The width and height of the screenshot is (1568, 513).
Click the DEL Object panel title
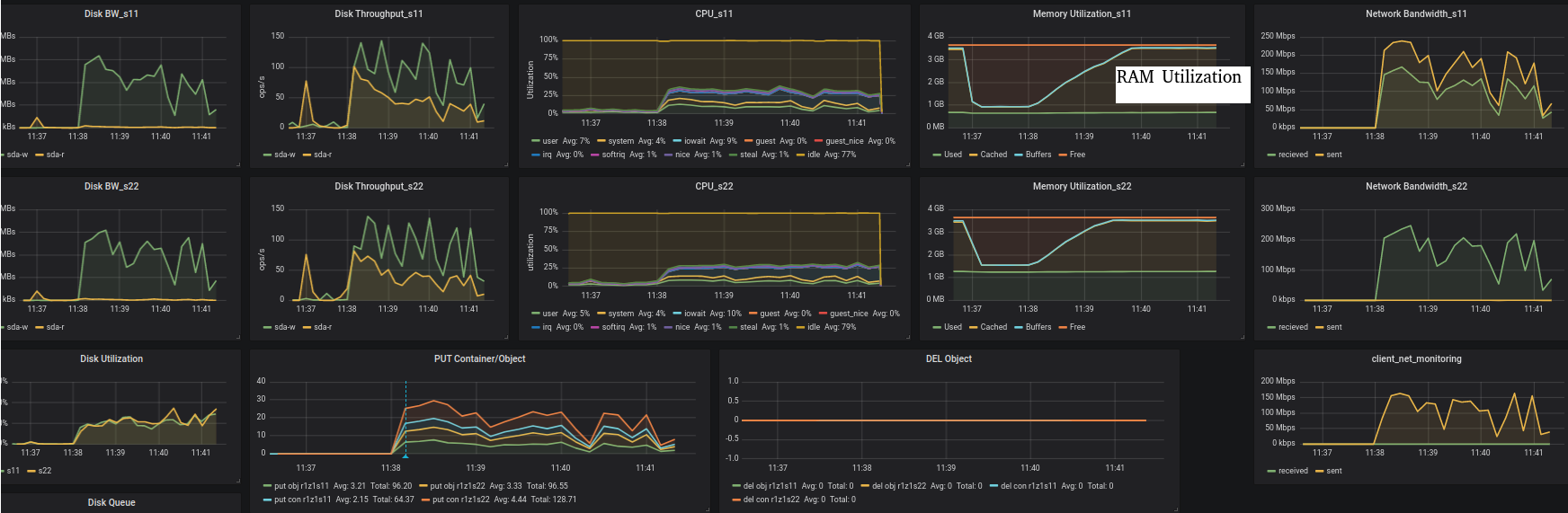click(x=949, y=358)
